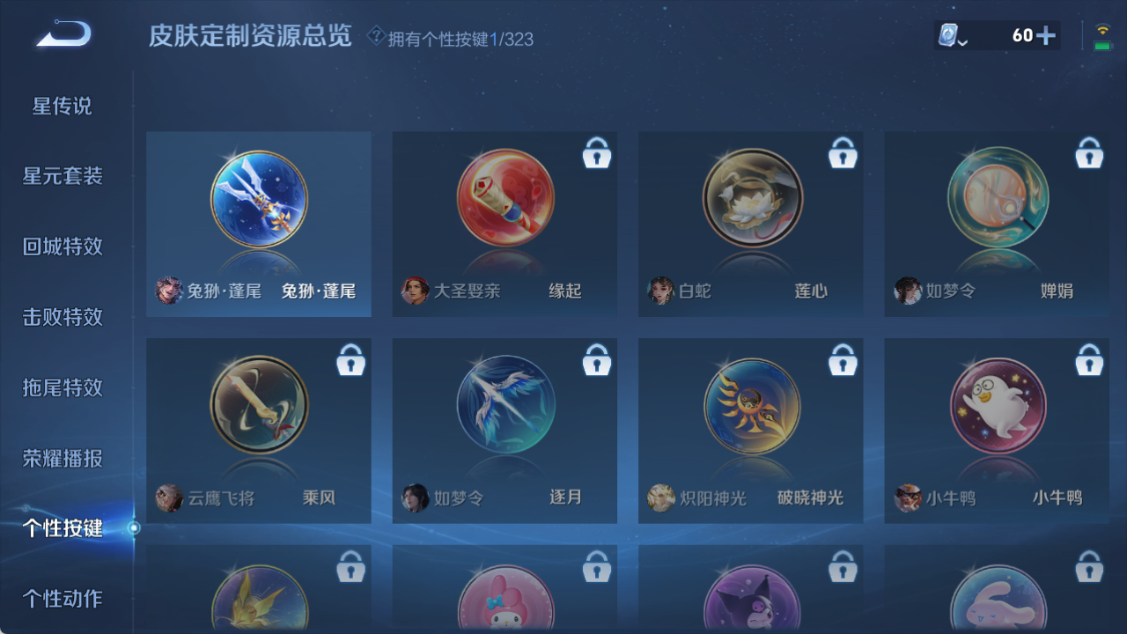Click the lock icon on 小牛鸭 card
This screenshot has height=634, width=1127.
[1089, 359]
